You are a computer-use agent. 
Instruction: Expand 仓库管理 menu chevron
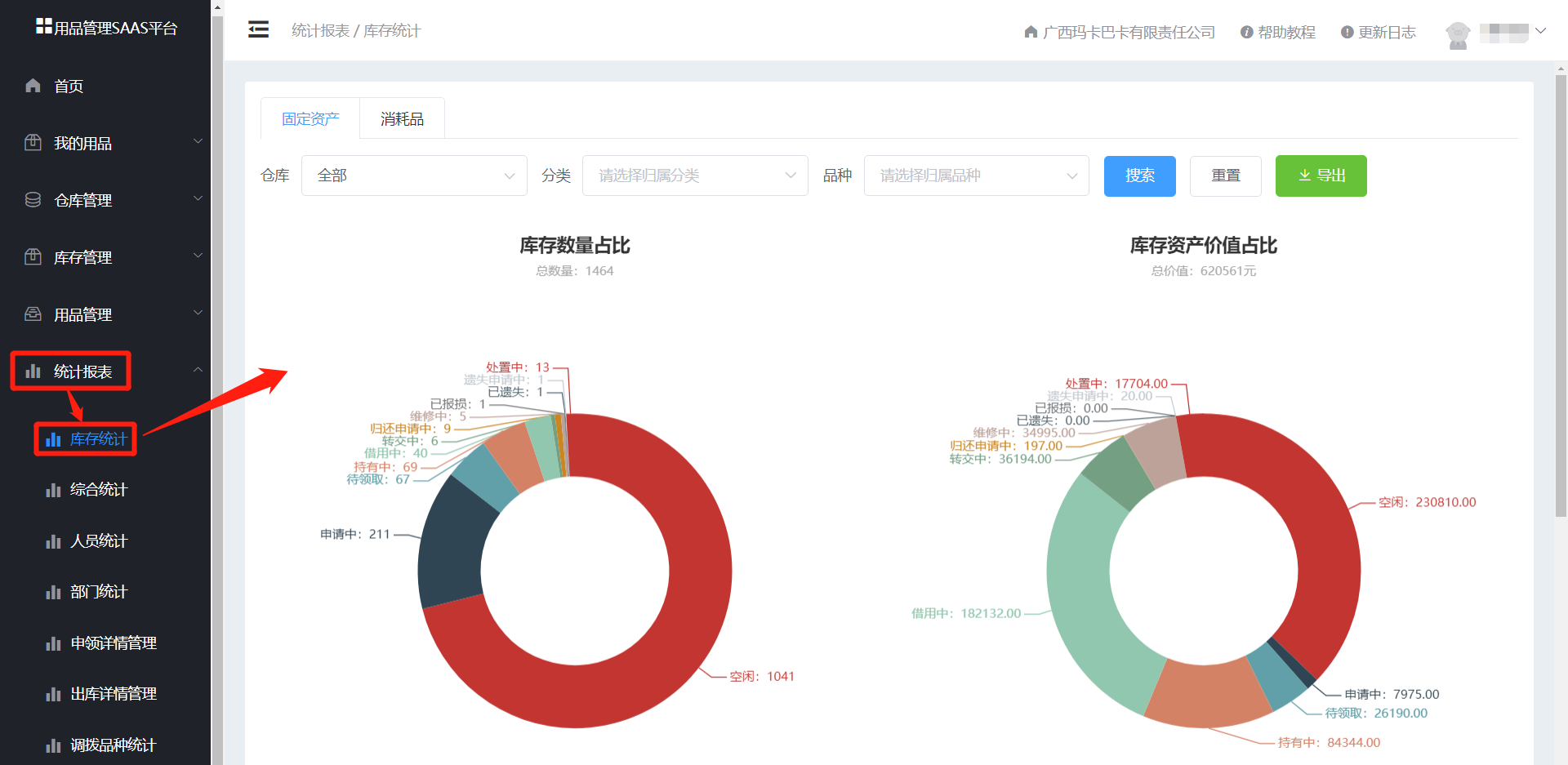(198, 198)
